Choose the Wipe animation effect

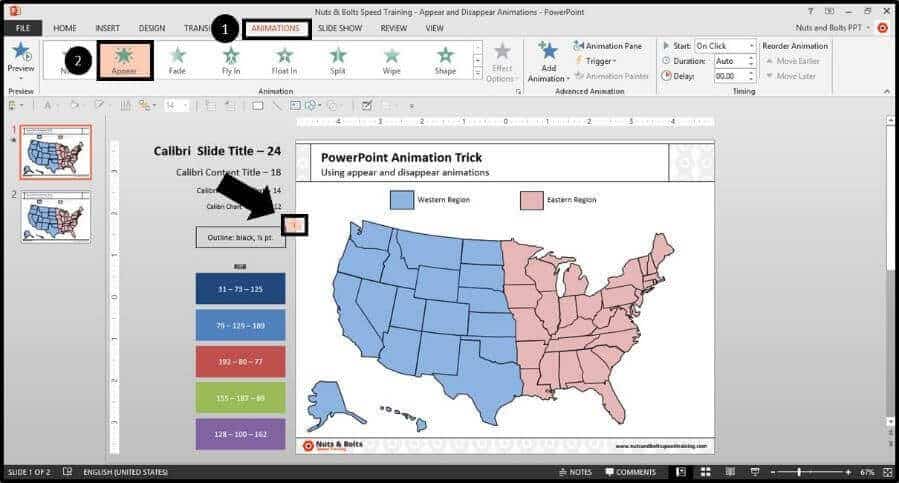392,61
